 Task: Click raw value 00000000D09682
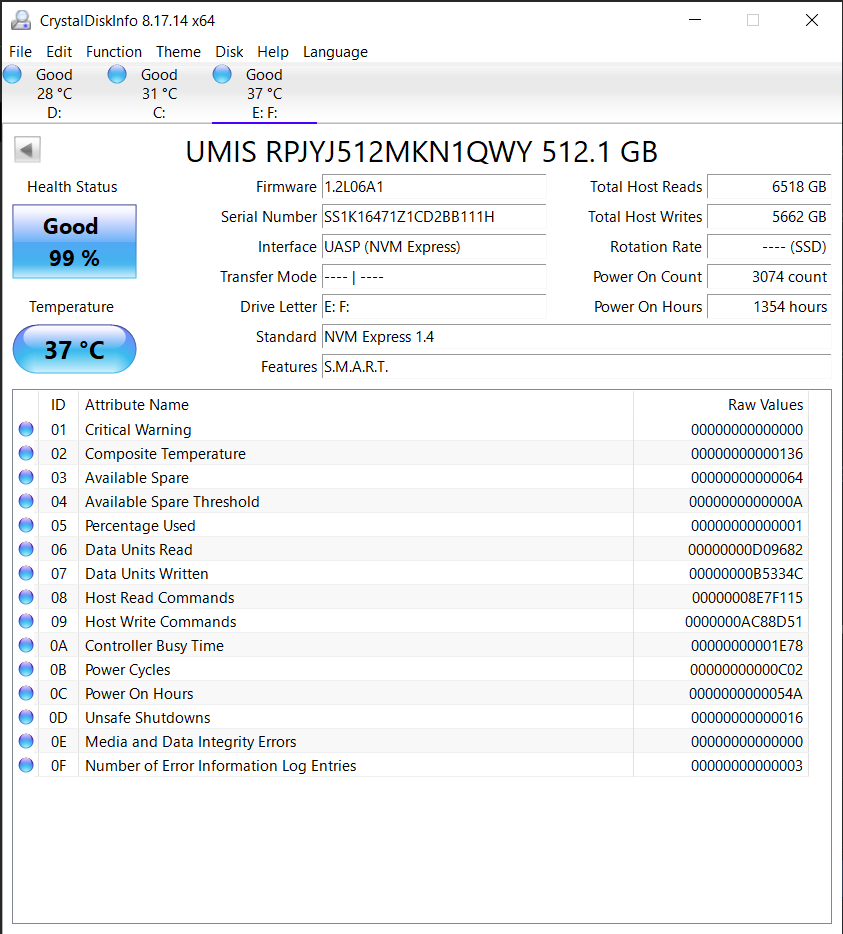pyautogui.click(x=745, y=550)
